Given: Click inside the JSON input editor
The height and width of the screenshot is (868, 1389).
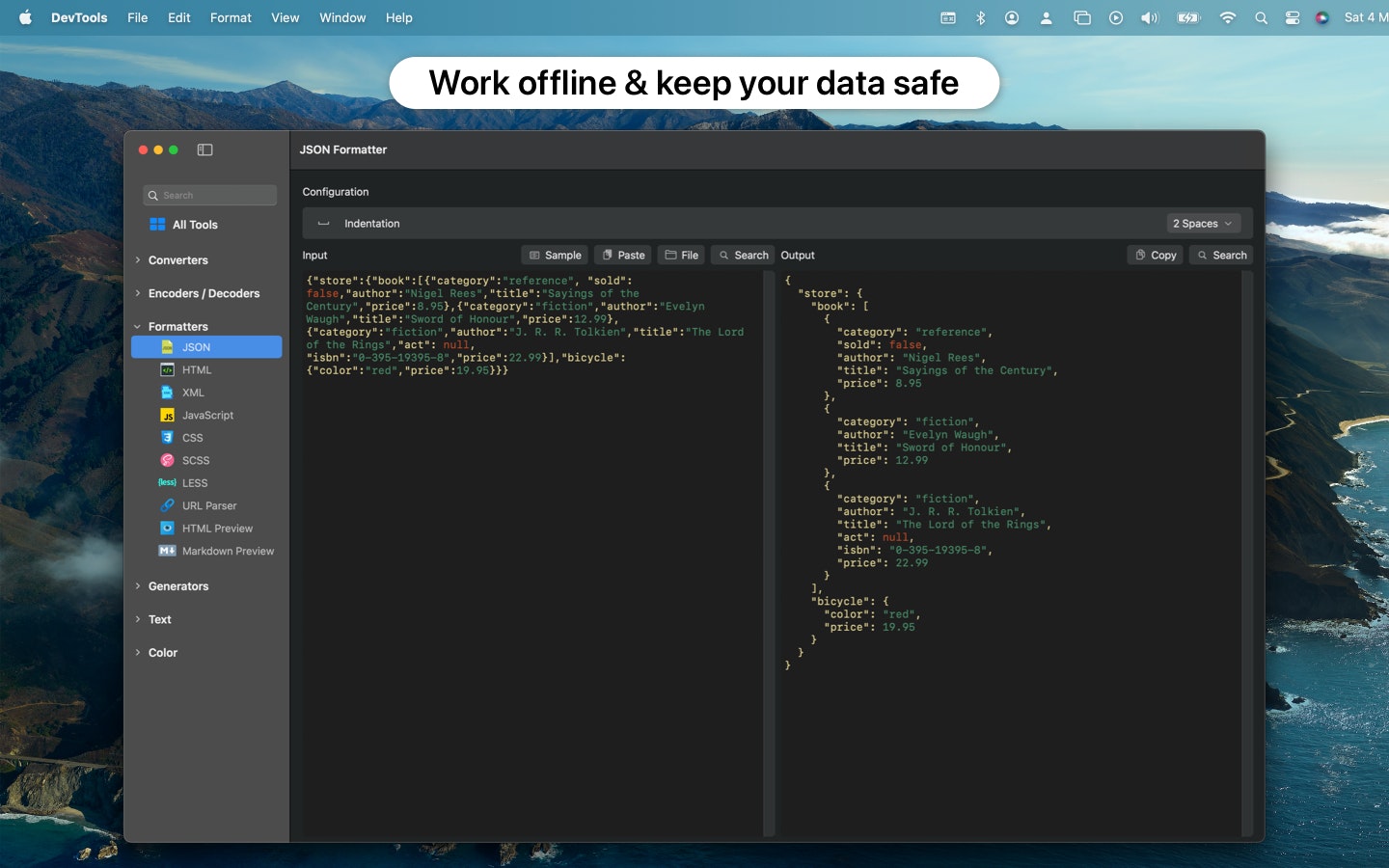Looking at the screenshot, I should point(532,554).
